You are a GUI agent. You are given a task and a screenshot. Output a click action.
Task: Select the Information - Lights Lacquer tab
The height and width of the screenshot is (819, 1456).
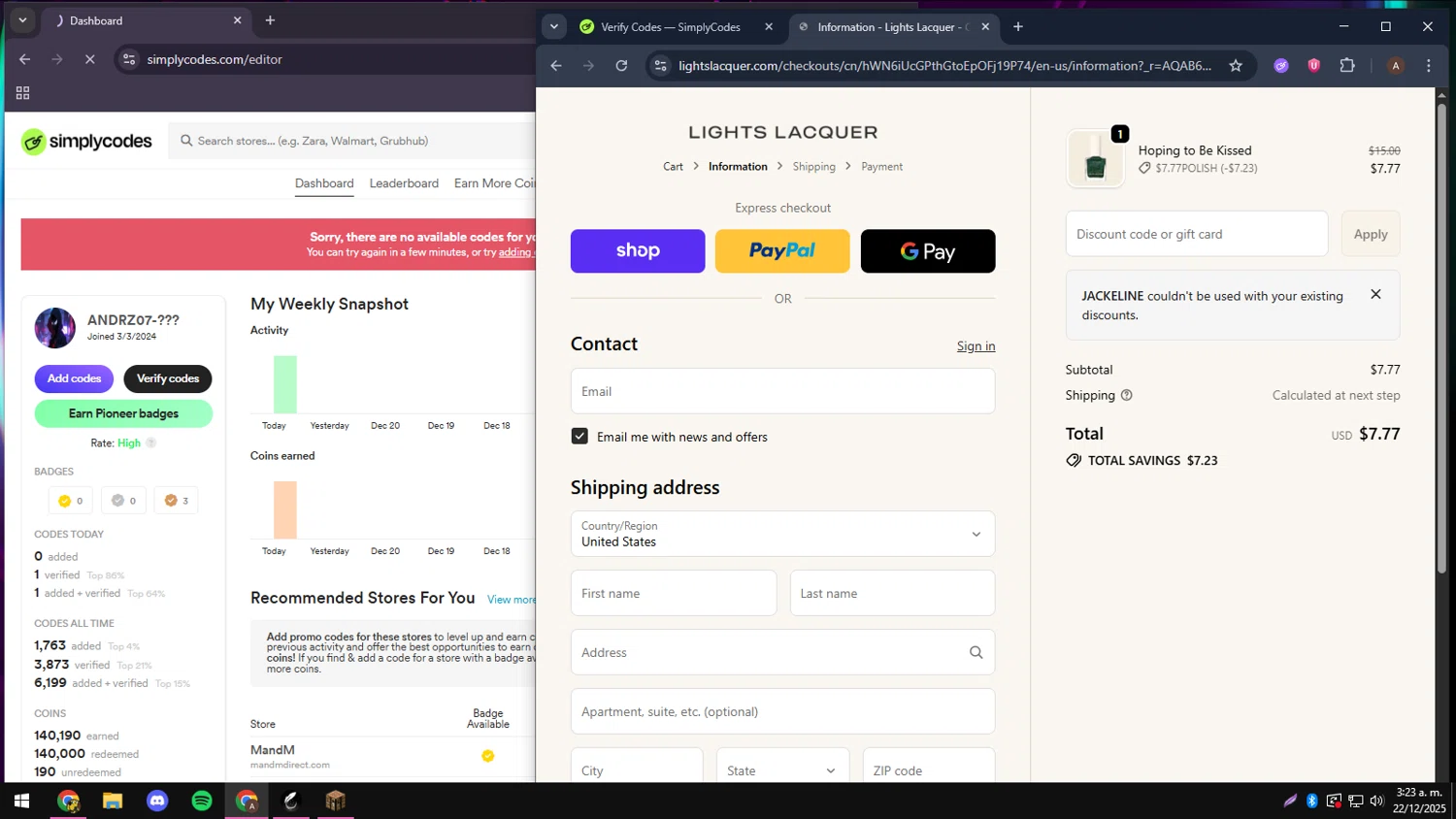893,27
